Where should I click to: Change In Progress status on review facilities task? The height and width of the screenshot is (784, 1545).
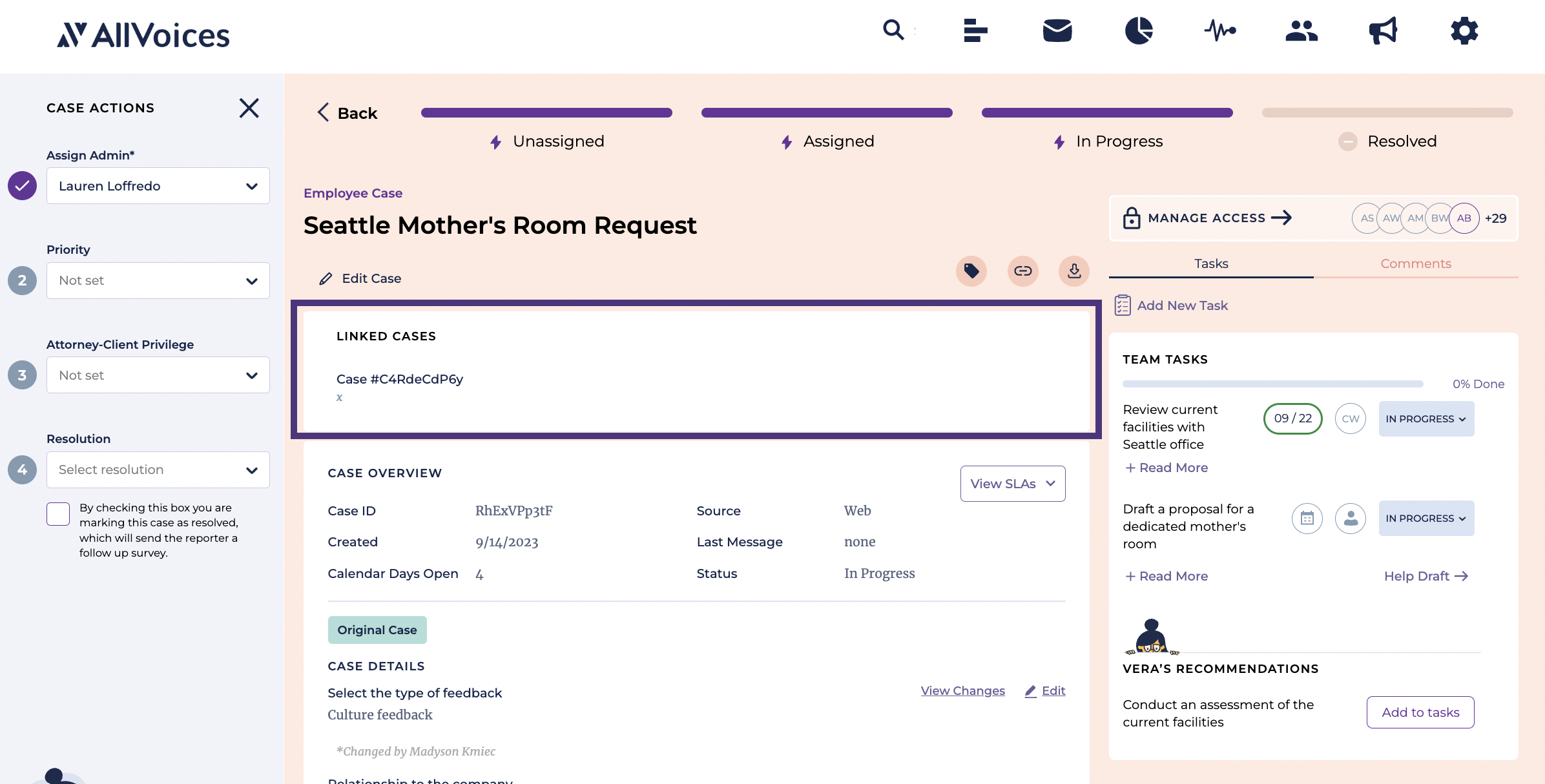click(x=1426, y=418)
